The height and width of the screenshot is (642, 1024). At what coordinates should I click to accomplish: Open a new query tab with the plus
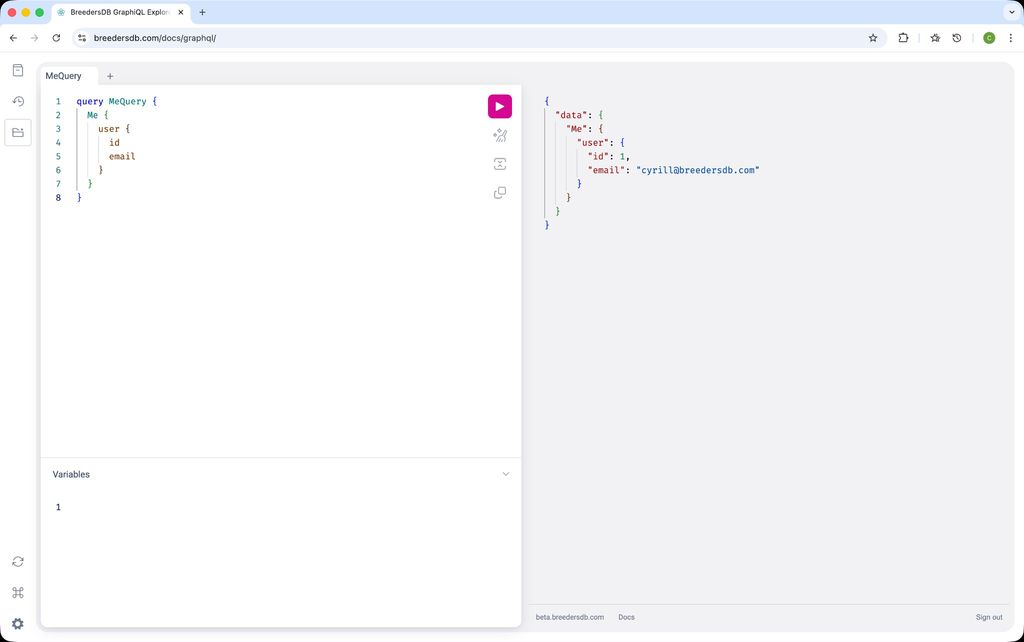point(110,76)
